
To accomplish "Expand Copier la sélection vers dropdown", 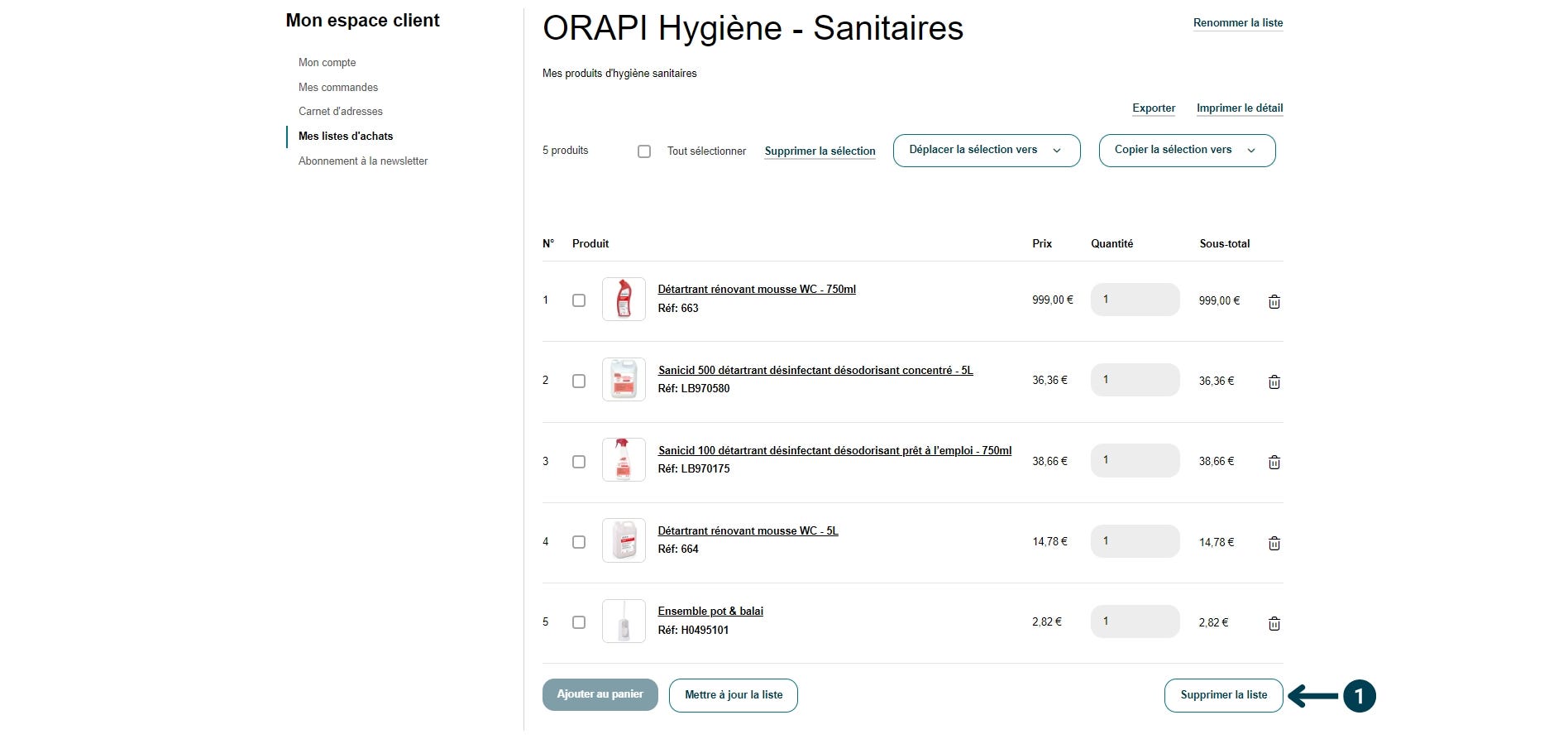I will tap(1187, 151).
